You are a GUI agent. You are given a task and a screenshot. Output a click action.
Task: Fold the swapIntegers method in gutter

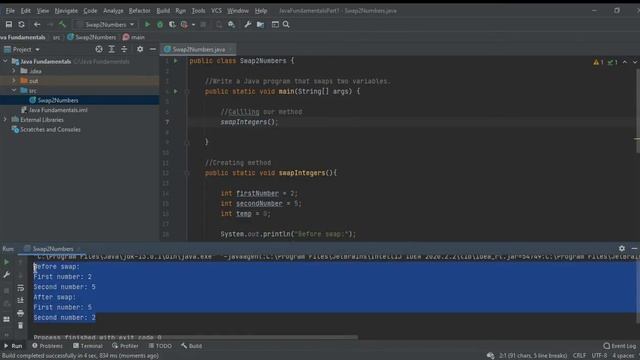187,173
